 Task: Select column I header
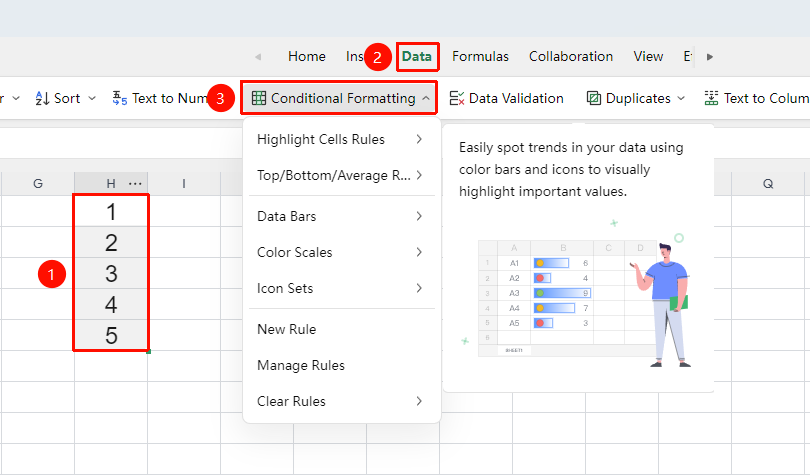click(184, 184)
